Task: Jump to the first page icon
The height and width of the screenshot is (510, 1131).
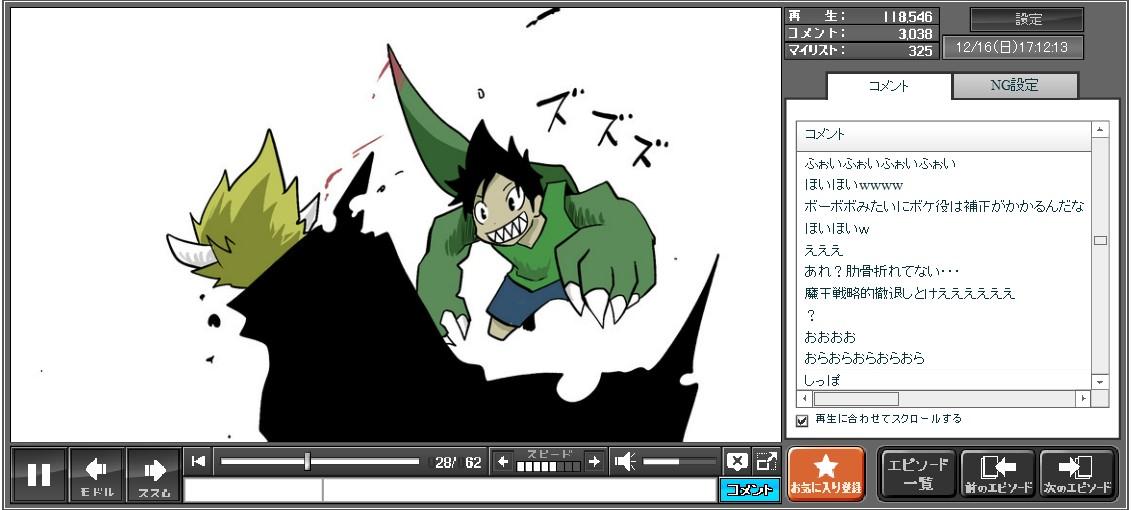Action: point(199,461)
